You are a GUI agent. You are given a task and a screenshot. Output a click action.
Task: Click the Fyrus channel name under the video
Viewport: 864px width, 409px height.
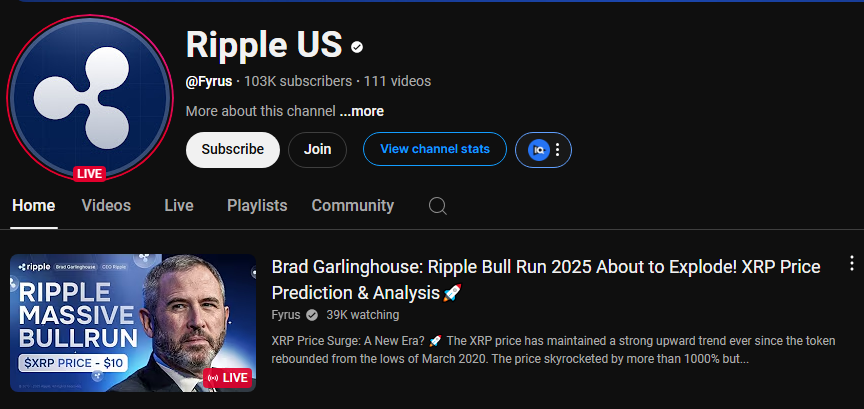tap(286, 315)
